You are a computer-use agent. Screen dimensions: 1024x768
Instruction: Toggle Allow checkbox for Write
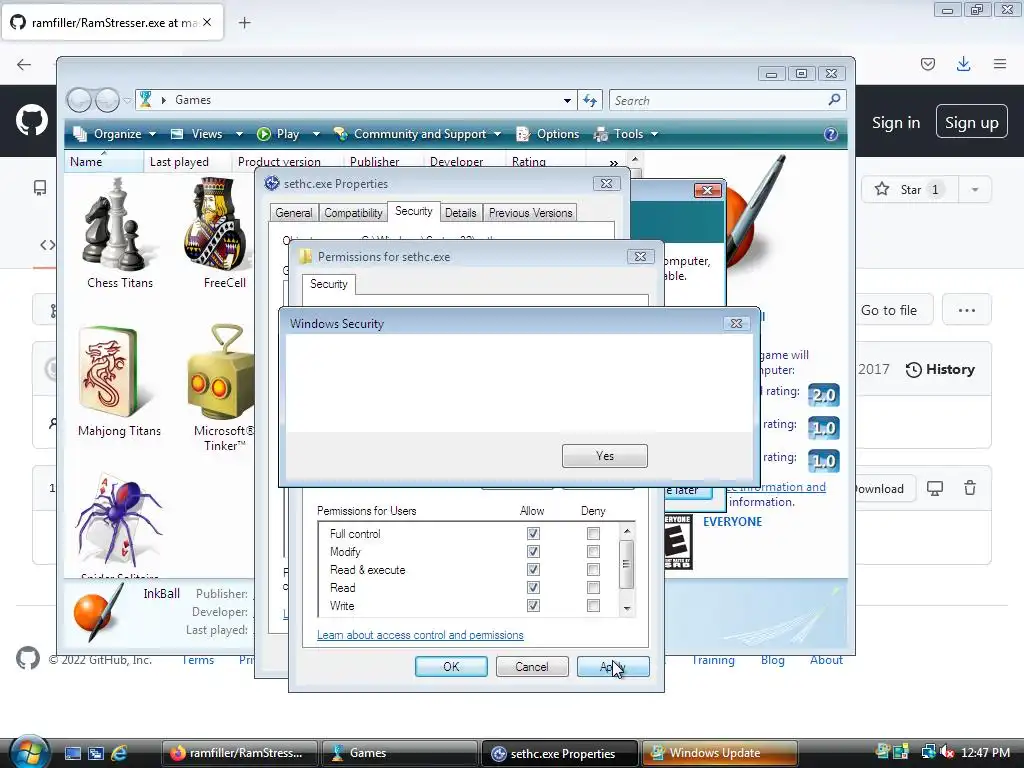533,605
